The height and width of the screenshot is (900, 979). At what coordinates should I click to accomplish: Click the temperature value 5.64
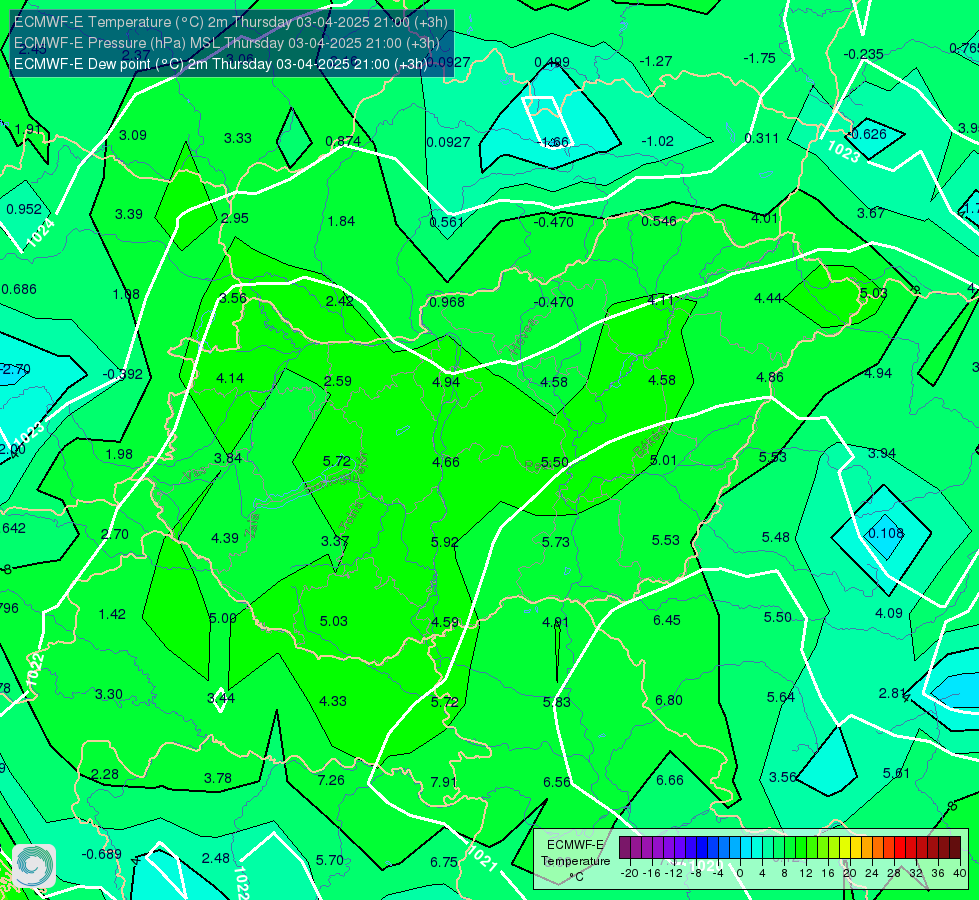[780, 697]
